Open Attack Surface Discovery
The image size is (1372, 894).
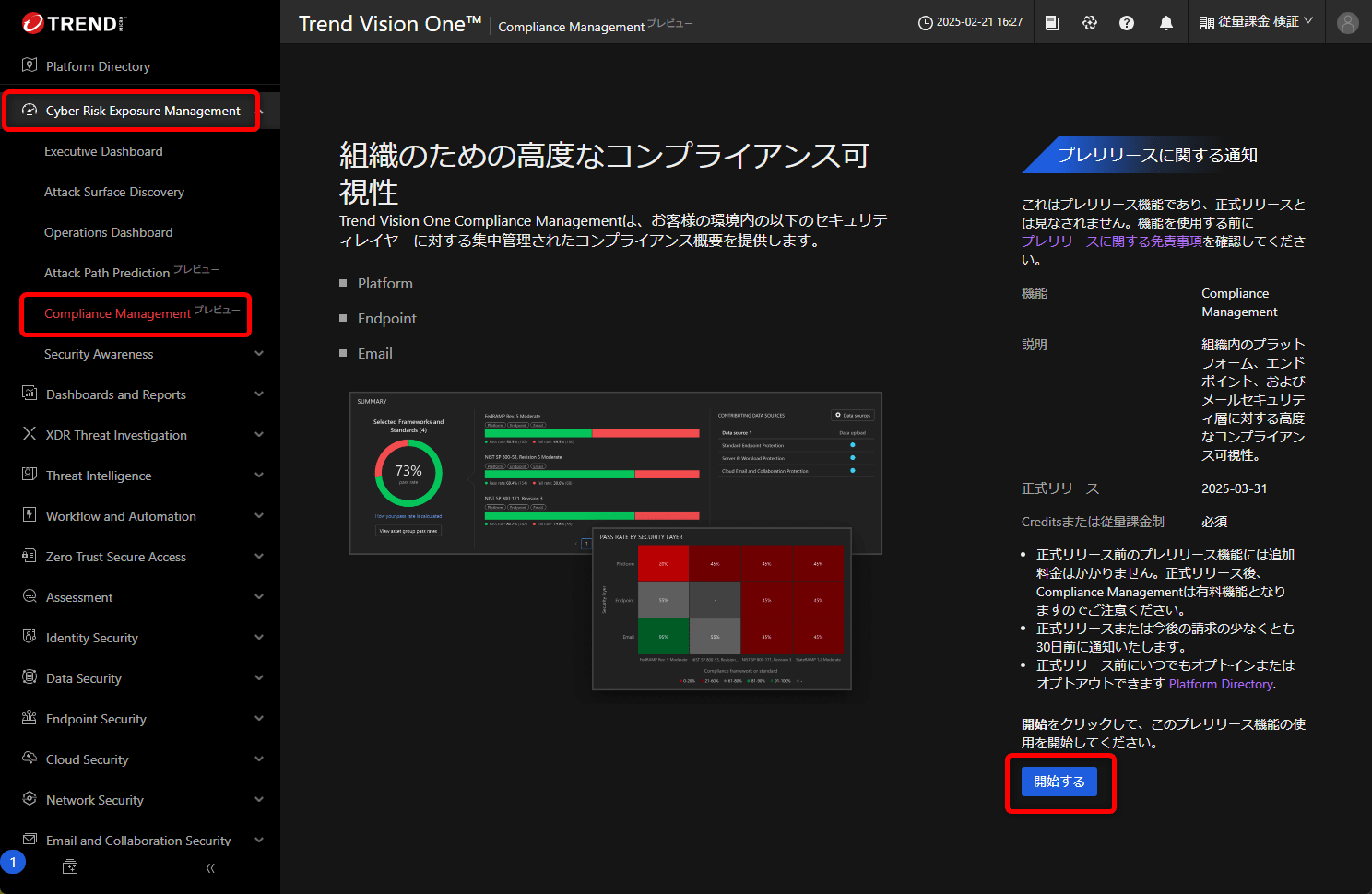[x=114, y=192]
